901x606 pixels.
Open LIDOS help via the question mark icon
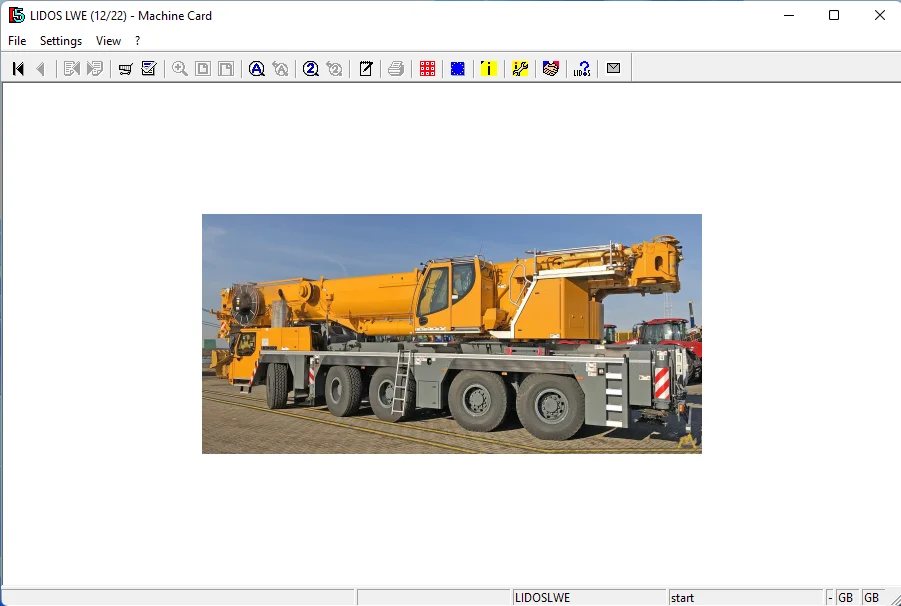(x=580, y=68)
